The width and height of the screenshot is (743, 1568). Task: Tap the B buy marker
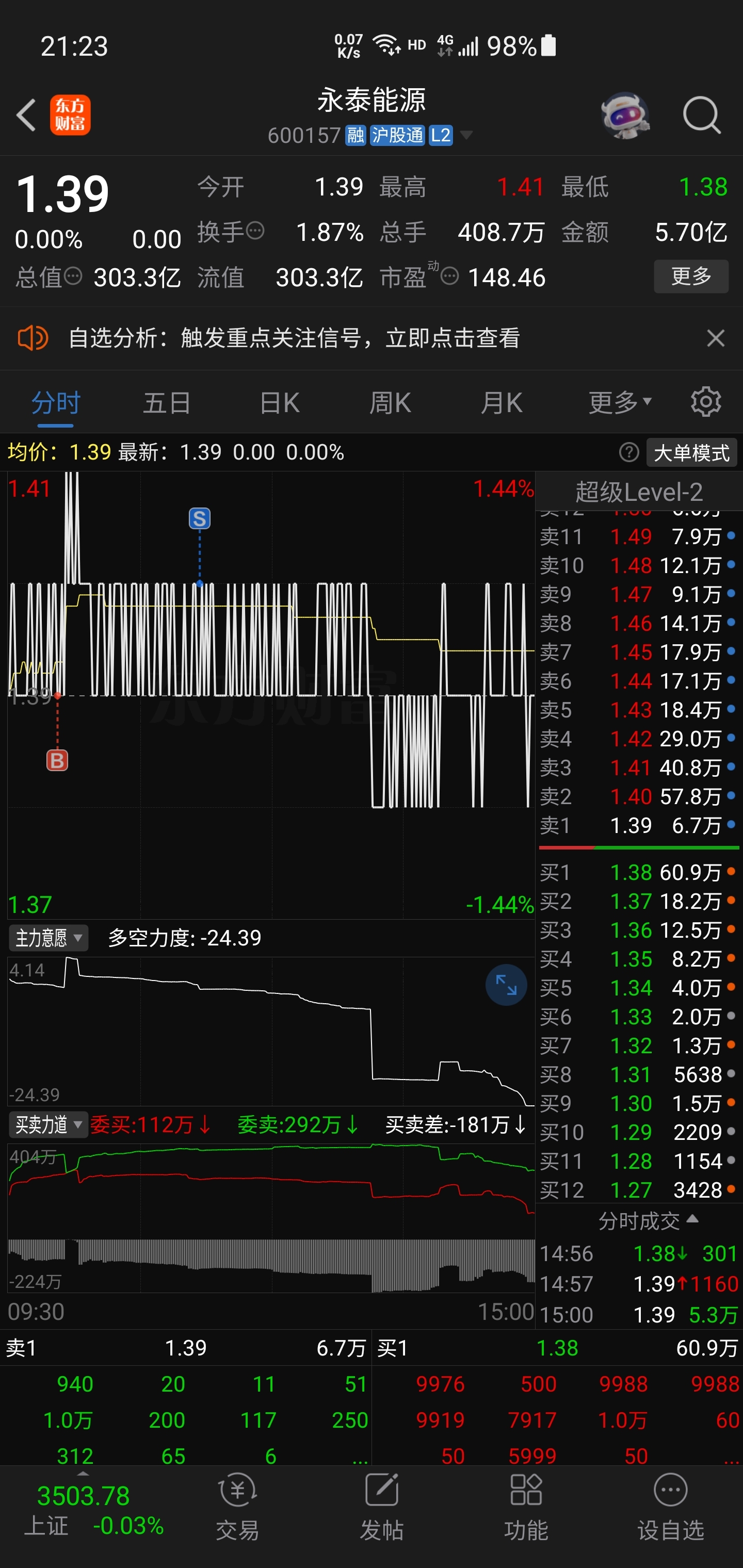(x=57, y=760)
